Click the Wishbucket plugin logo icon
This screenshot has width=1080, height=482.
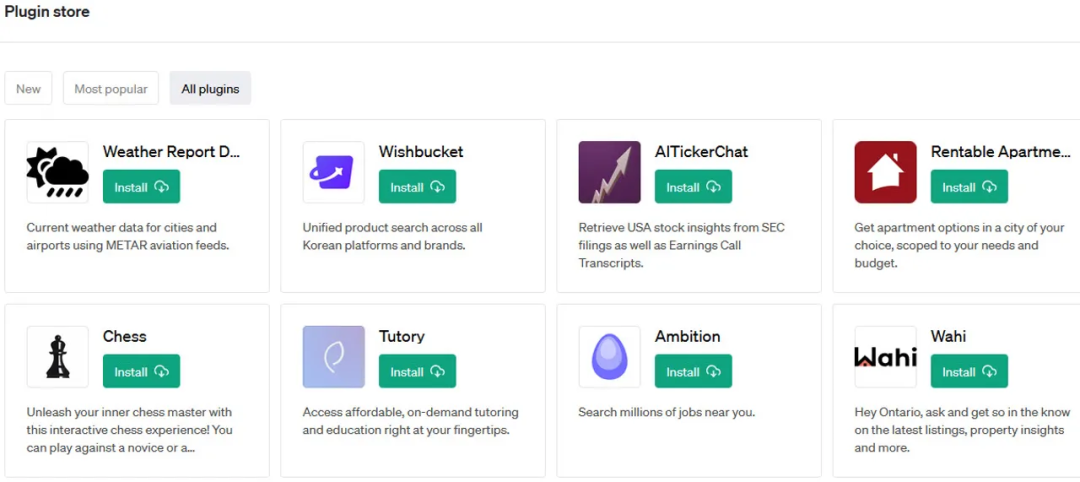(333, 172)
